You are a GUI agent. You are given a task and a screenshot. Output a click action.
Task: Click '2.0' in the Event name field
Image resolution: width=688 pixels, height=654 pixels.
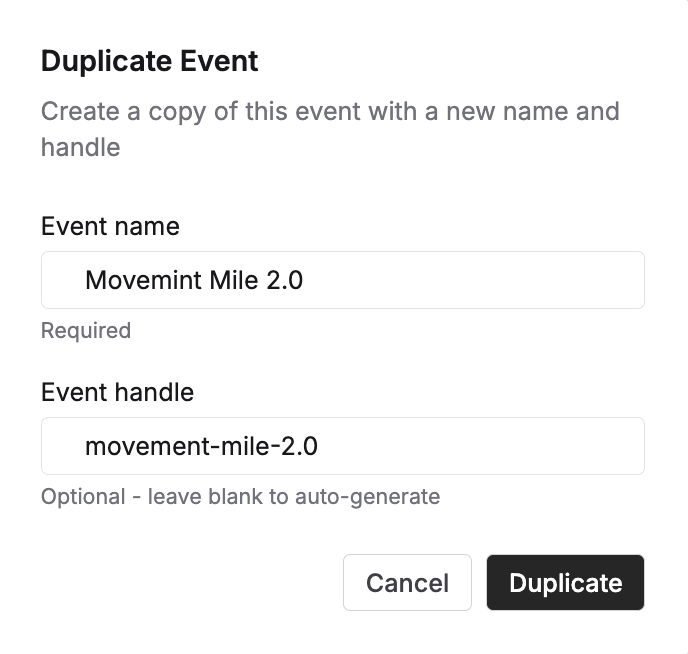tap(285, 280)
